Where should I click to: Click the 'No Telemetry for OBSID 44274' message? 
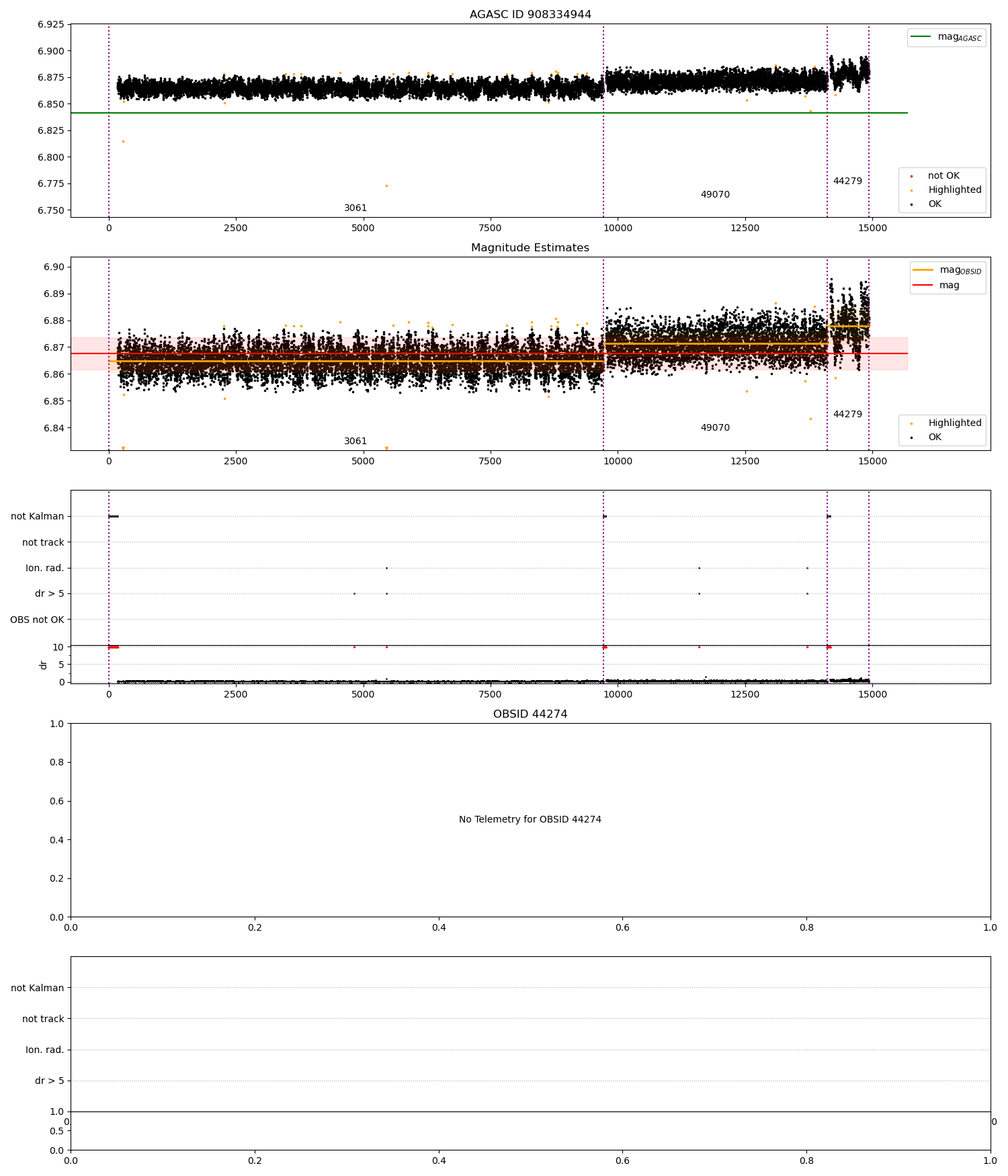[530, 819]
